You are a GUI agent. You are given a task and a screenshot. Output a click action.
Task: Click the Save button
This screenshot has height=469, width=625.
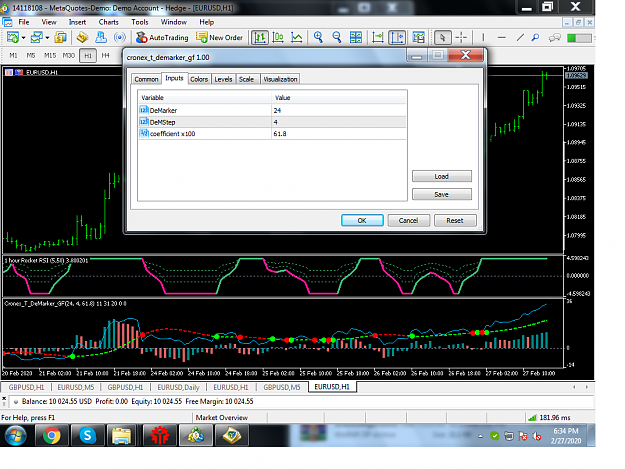[x=442, y=194]
